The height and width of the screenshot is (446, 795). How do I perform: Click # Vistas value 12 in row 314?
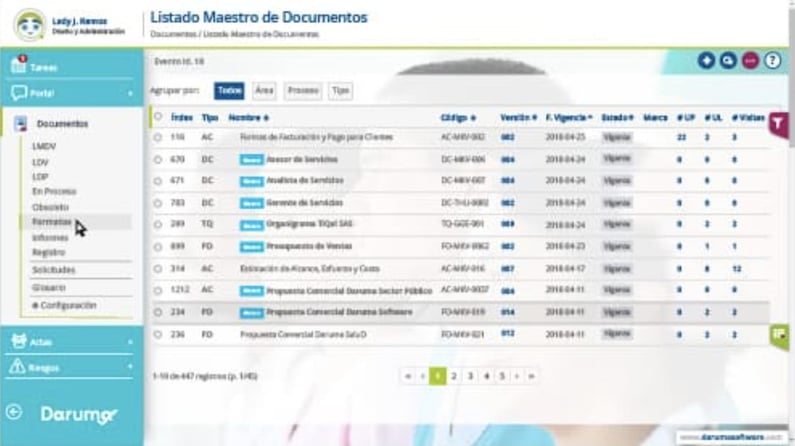click(x=737, y=269)
